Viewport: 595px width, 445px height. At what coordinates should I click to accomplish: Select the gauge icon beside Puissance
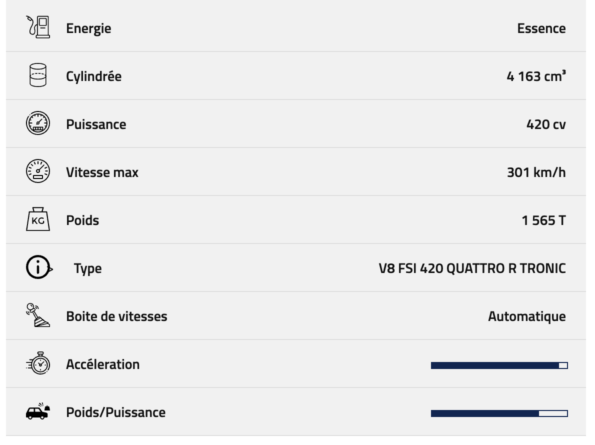38,123
